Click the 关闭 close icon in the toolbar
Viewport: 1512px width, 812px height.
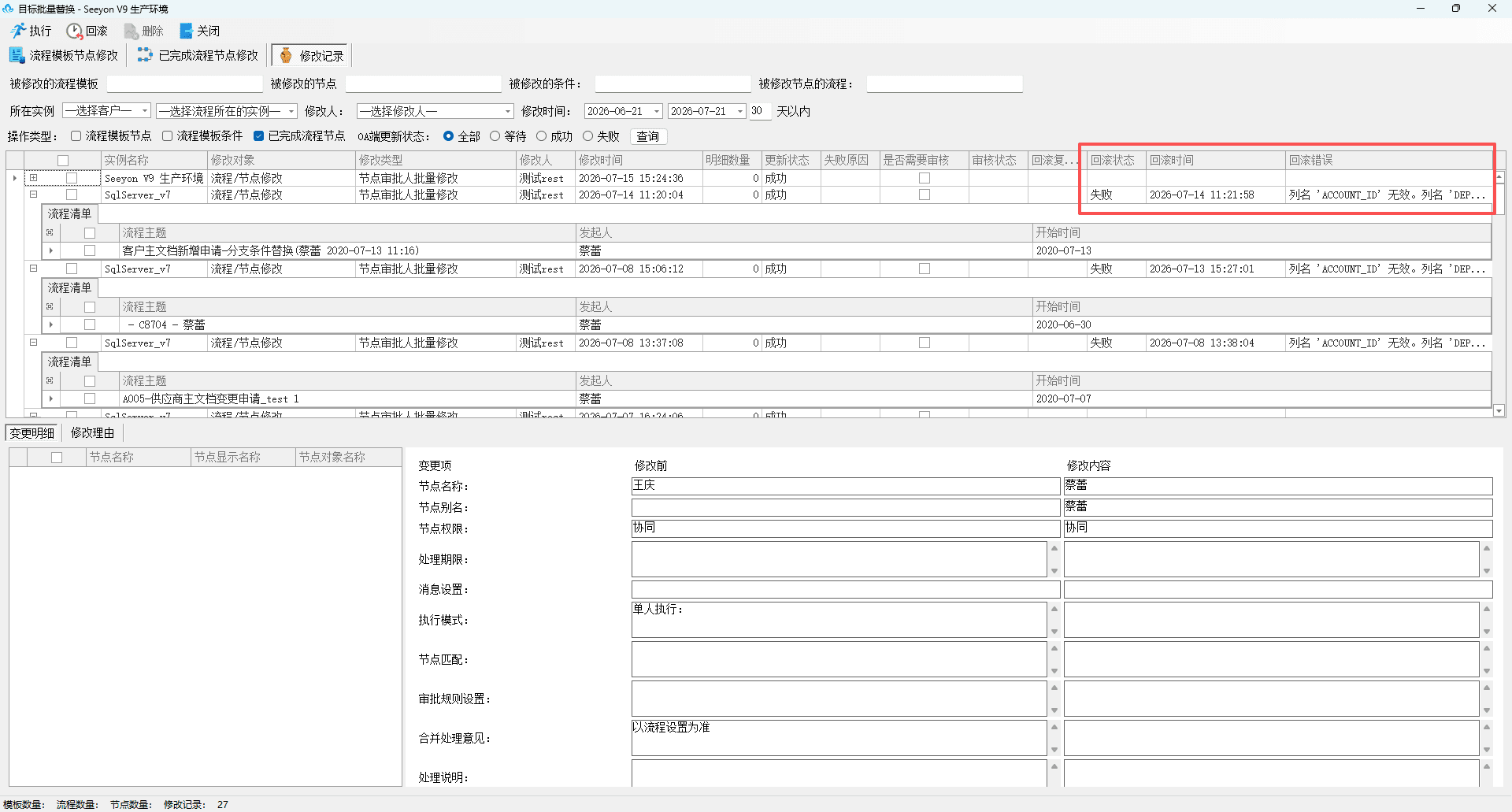click(x=186, y=31)
